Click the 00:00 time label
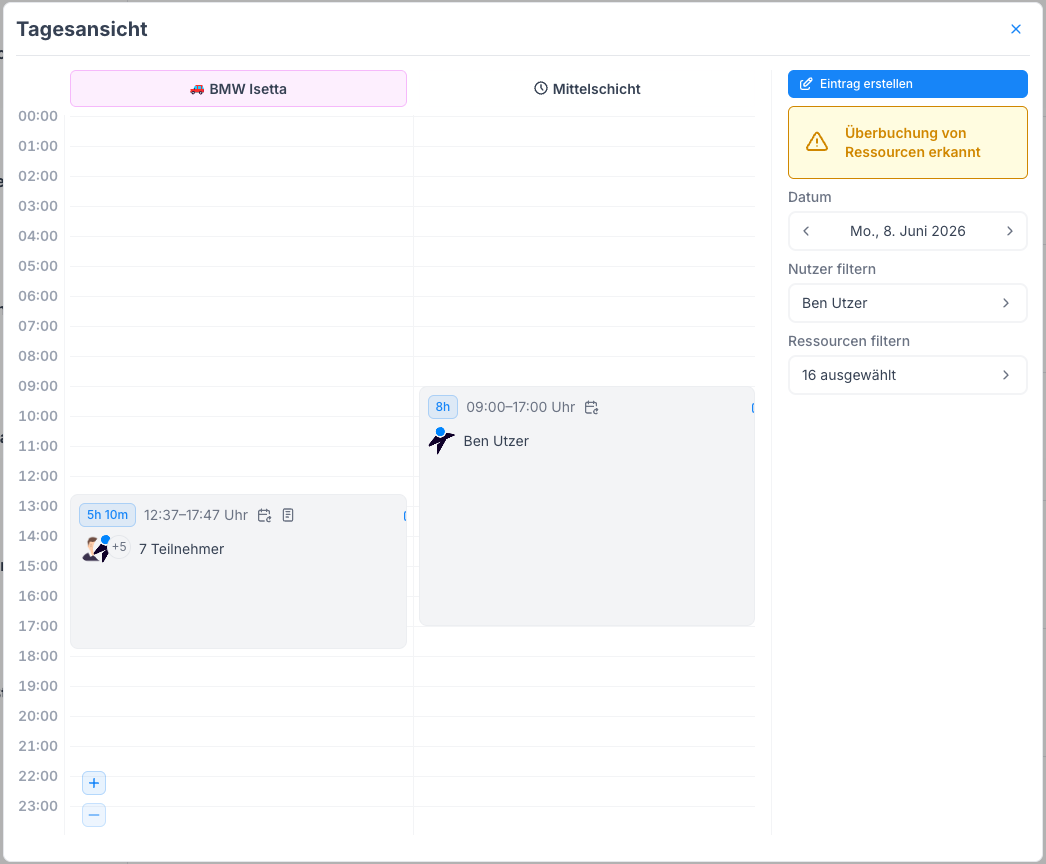This screenshot has height=864, width=1046. [x=38, y=116]
